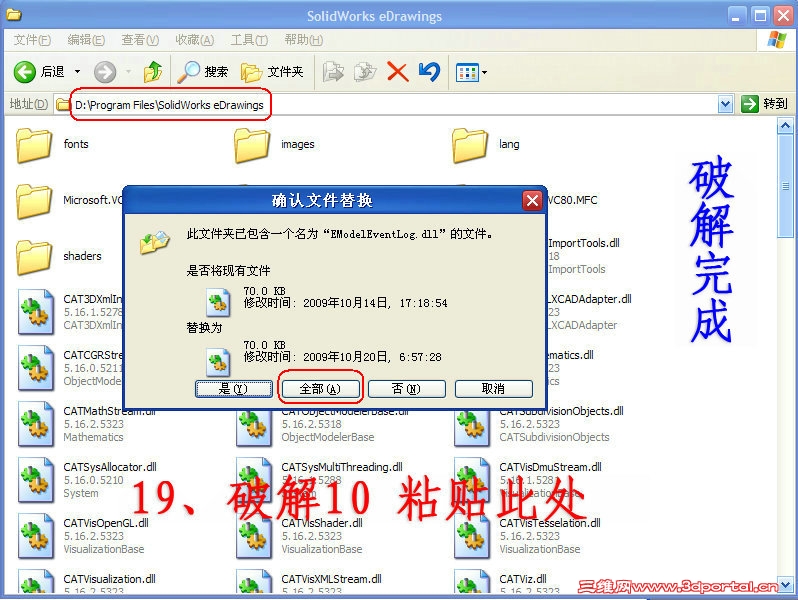The width and height of the screenshot is (798, 600).
Task: Click the Move To toolbar icon
Action: (x=333, y=72)
